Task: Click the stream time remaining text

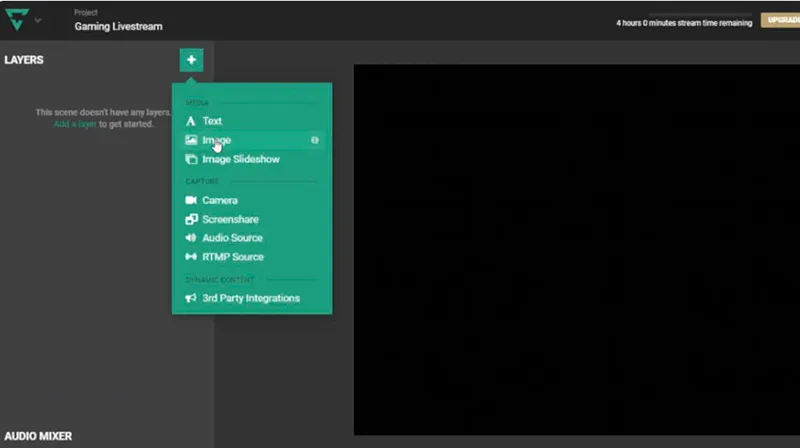Action: (x=684, y=23)
